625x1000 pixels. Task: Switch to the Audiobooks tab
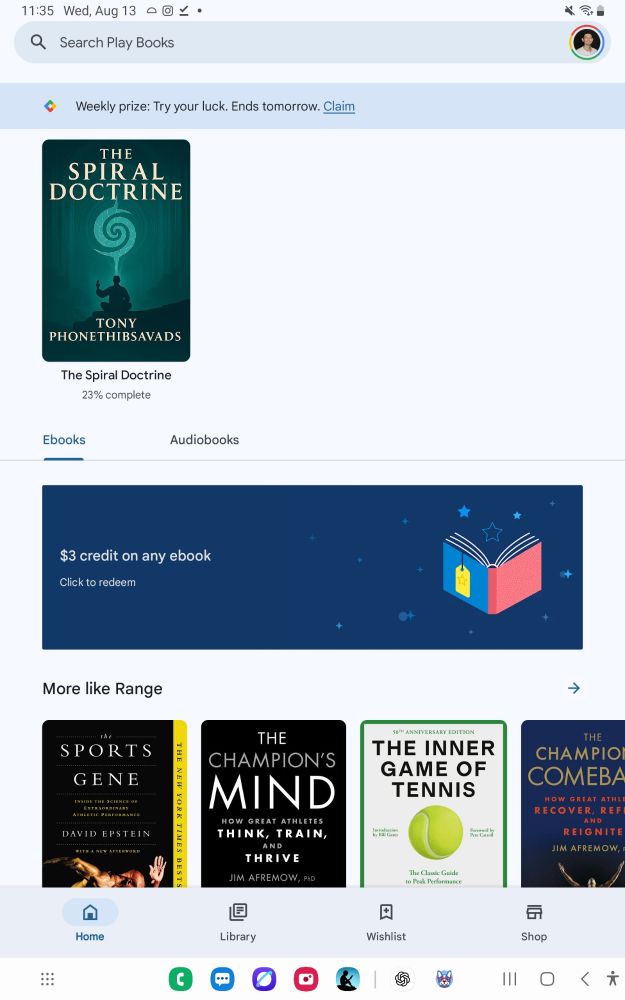[204, 439]
